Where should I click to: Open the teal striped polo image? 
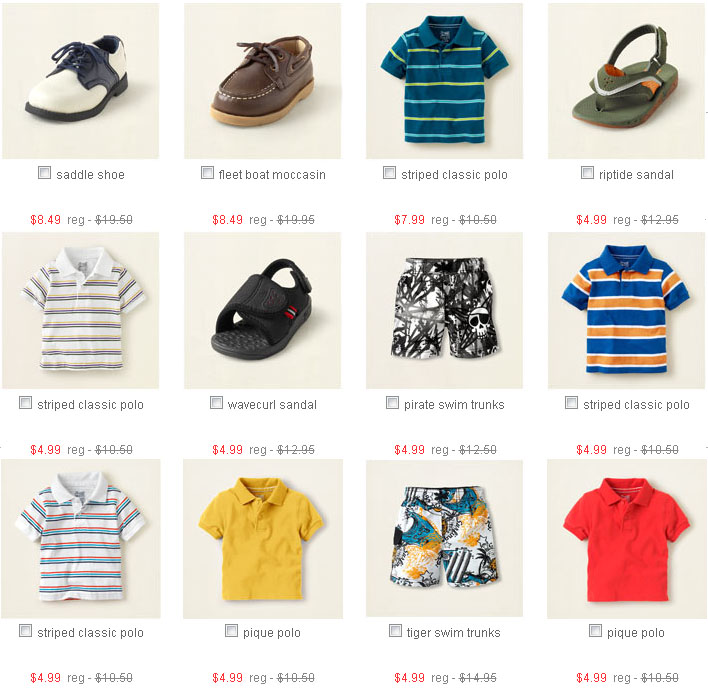coord(444,81)
